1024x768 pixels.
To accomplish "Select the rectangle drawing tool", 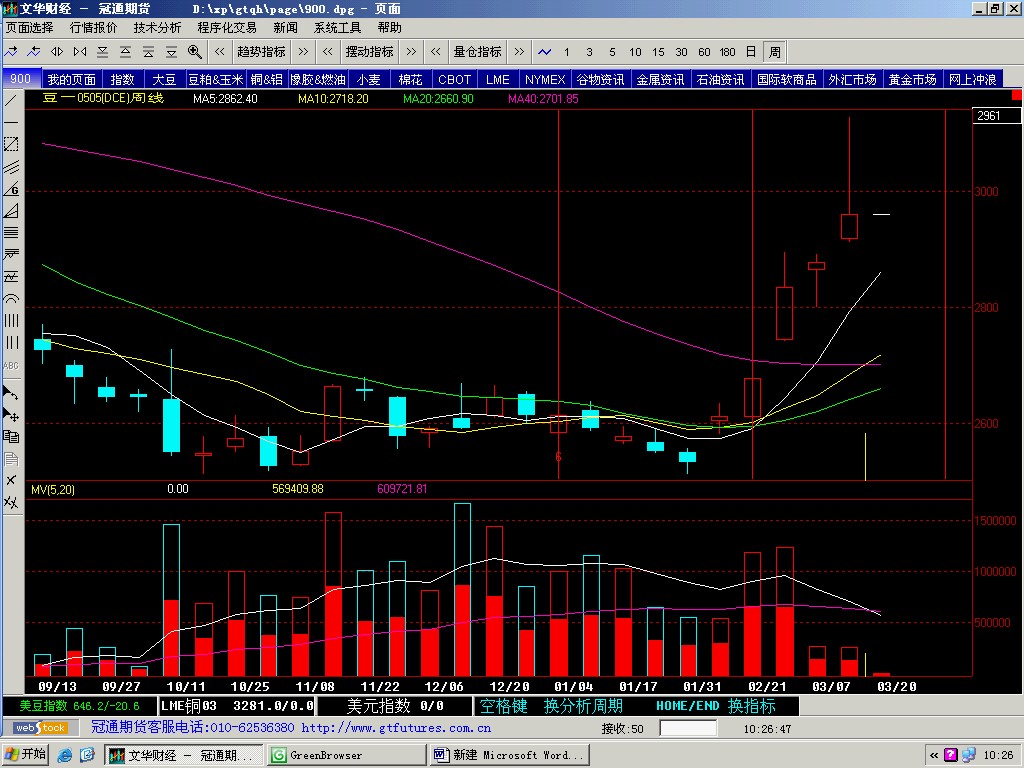I will pos(11,144).
